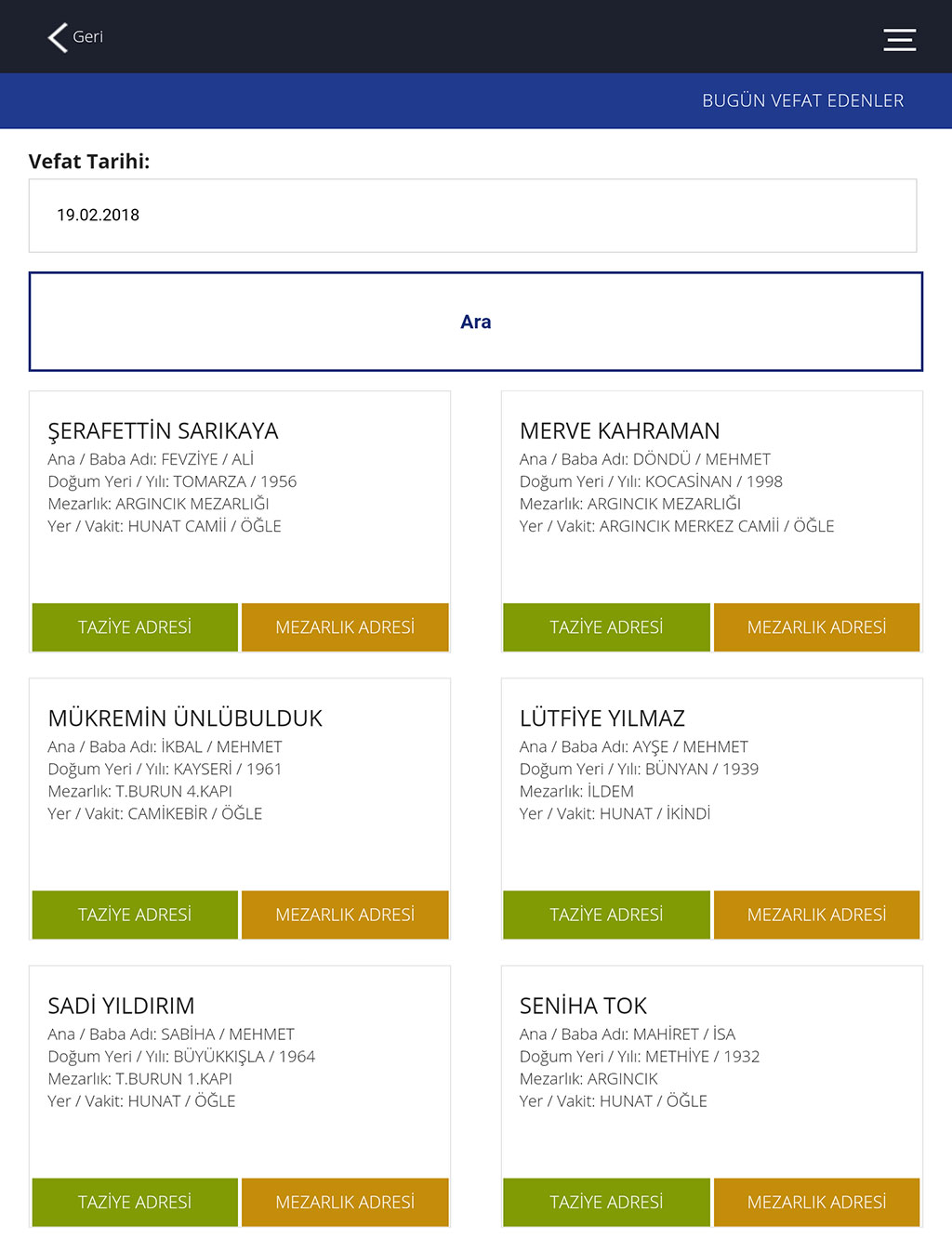
Task: Show Mezarlık Adresi for Merve Kahraman
Action: [x=816, y=627]
